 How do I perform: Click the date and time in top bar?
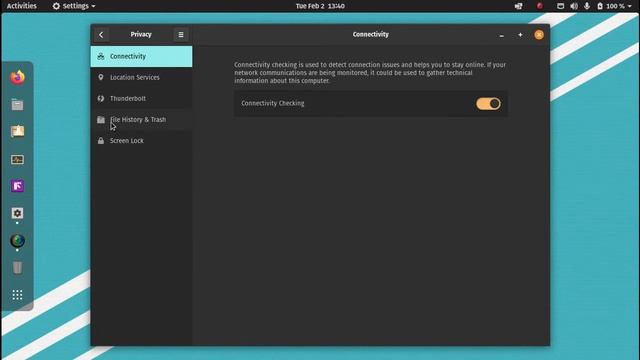tap(320, 6)
